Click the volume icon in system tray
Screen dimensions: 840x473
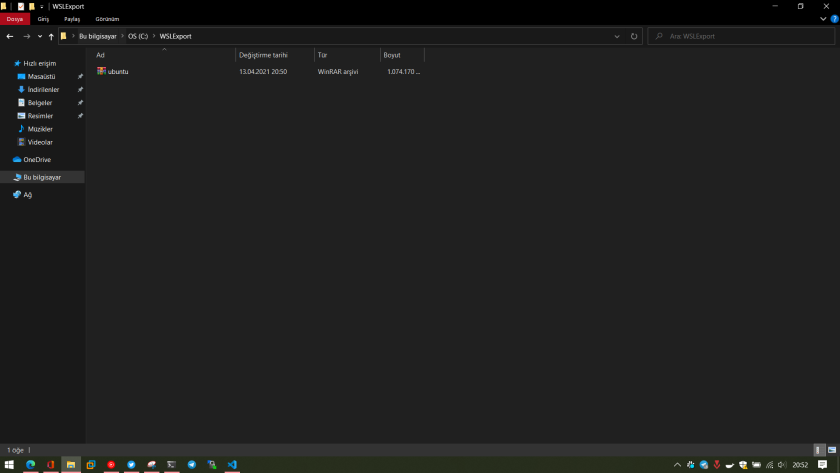[x=782, y=465]
